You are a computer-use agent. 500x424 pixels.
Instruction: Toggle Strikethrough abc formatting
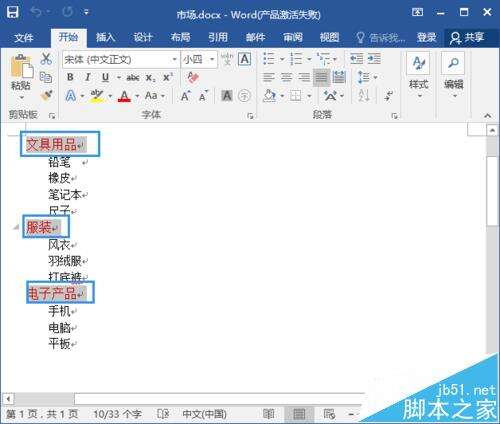(x=133, y=78)
